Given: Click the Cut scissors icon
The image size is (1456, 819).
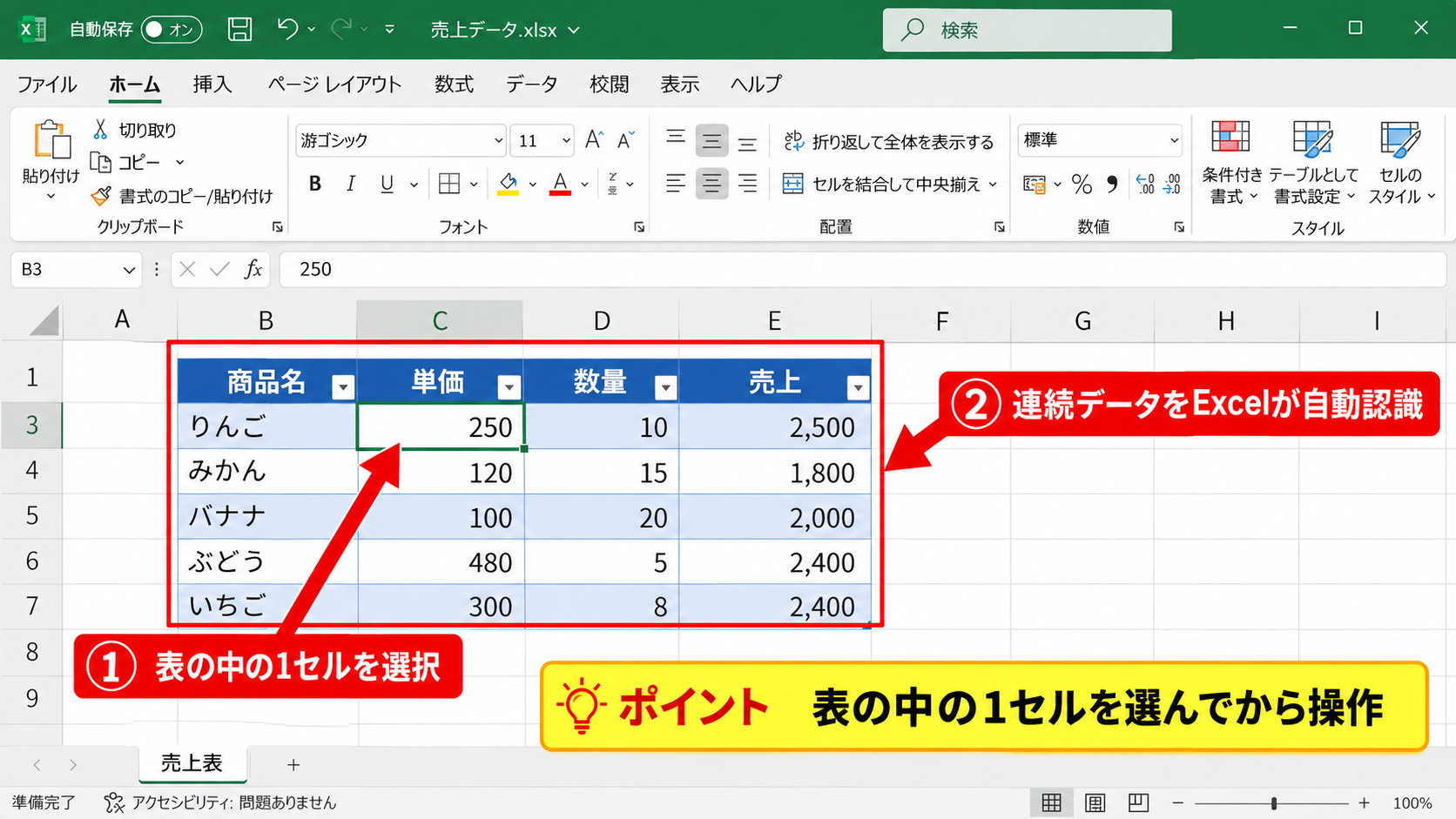Looking at the screenshot, I should point(101,130).
